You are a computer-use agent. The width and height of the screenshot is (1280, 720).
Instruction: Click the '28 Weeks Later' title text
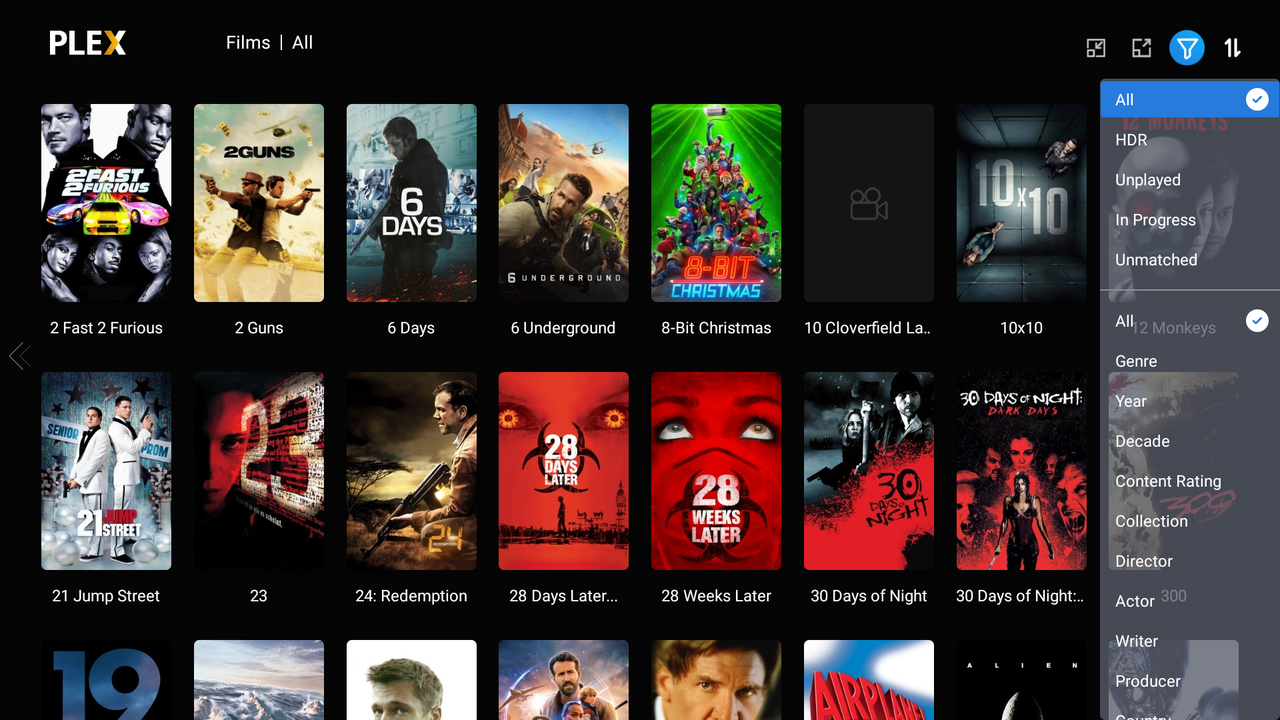pyautogui.click(x=716, y=596)
